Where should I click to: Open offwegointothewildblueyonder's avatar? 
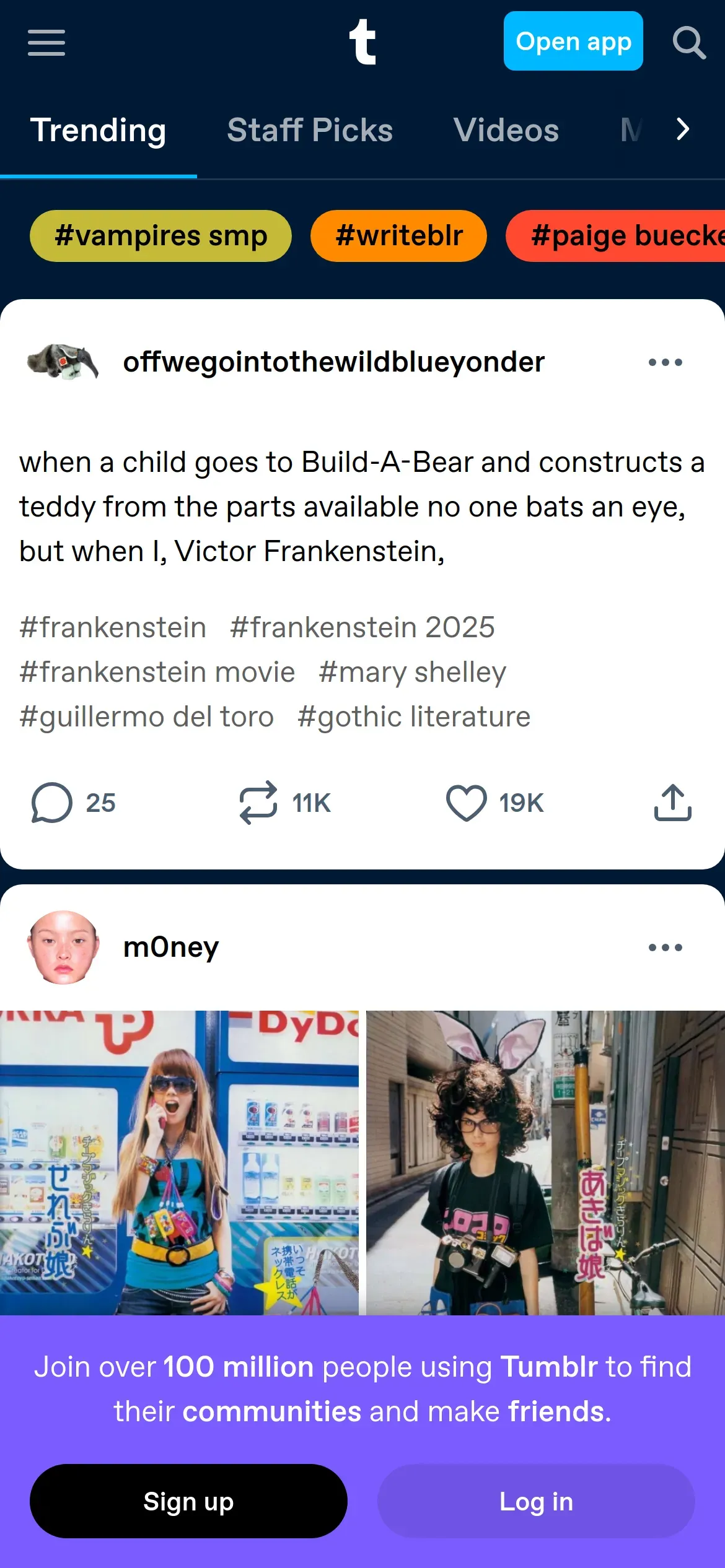[63, 362]
